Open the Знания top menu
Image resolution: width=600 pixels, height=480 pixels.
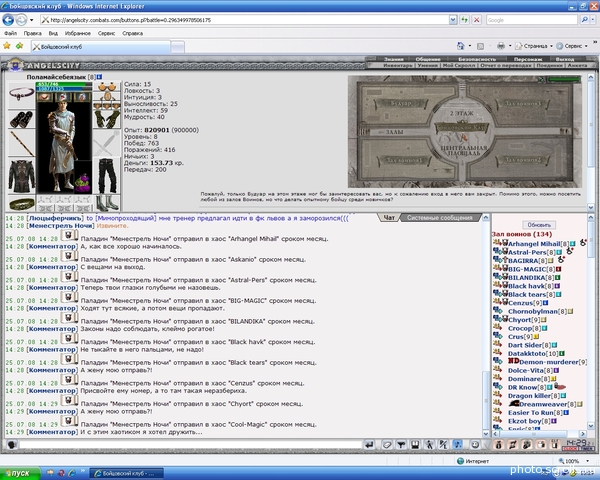(x=394, y=59)
